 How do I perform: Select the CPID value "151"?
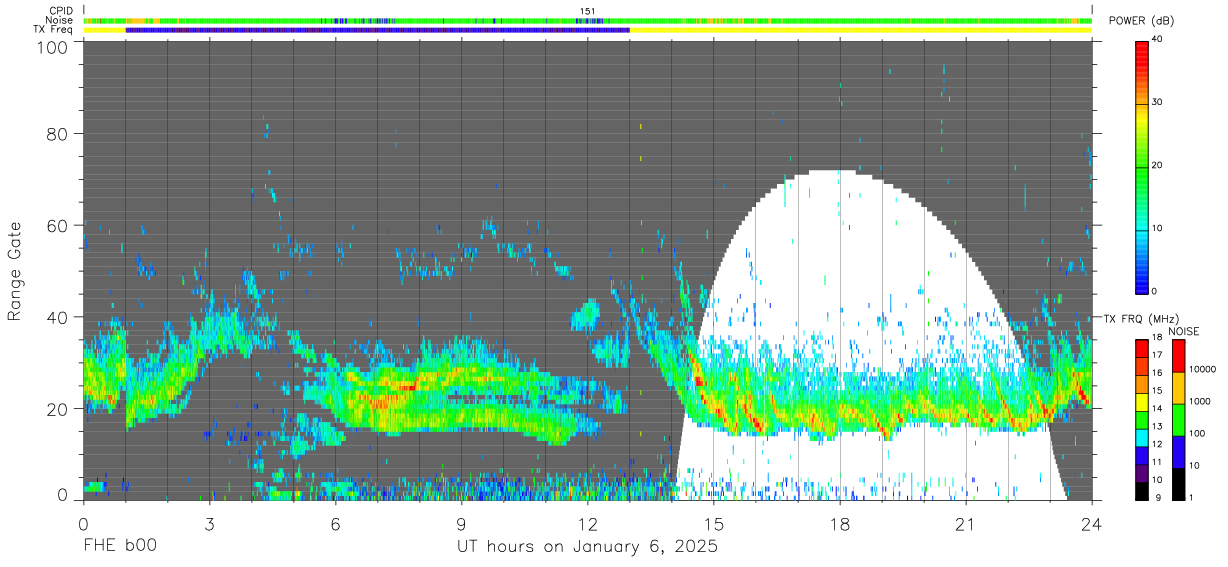588,11
